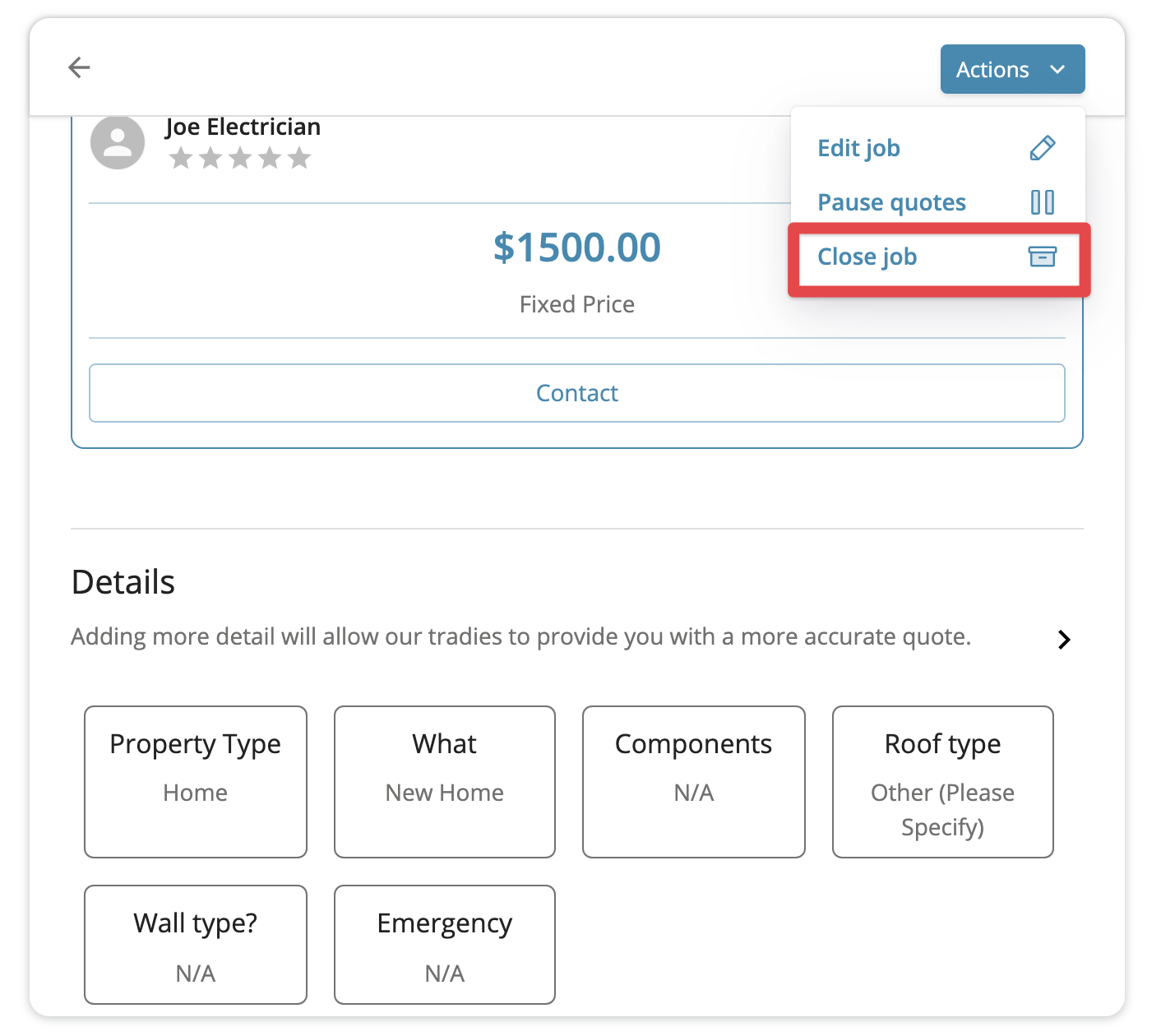The image size is (1161, 1036).
Task: Click Joe Electrician's avatar icon
Action: [x=118, y=142]
